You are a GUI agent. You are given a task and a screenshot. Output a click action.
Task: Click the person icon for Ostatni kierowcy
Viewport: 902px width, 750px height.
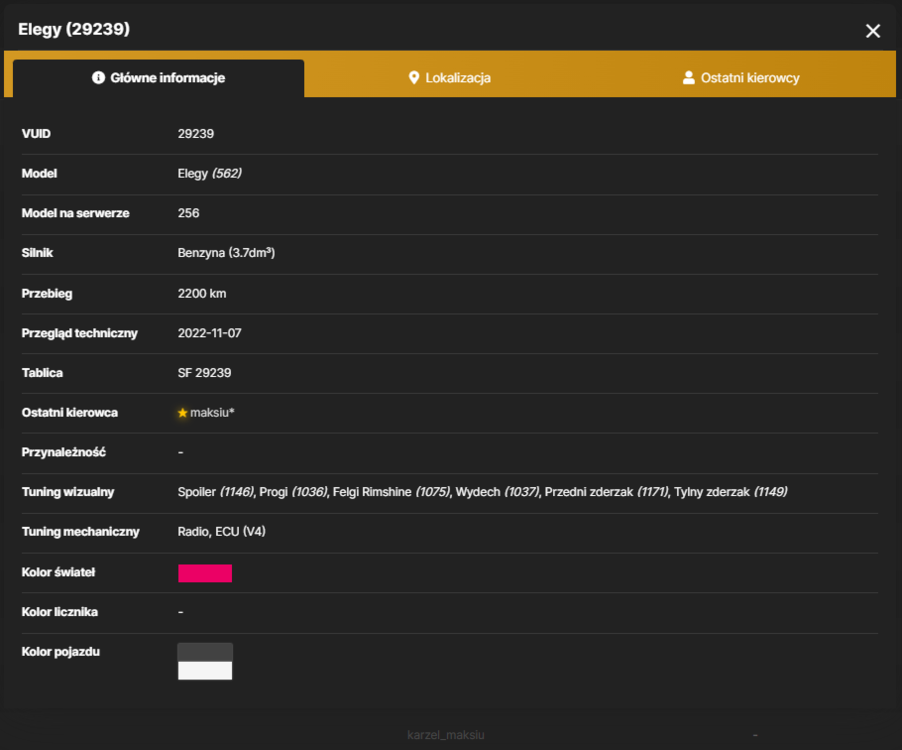688,78
